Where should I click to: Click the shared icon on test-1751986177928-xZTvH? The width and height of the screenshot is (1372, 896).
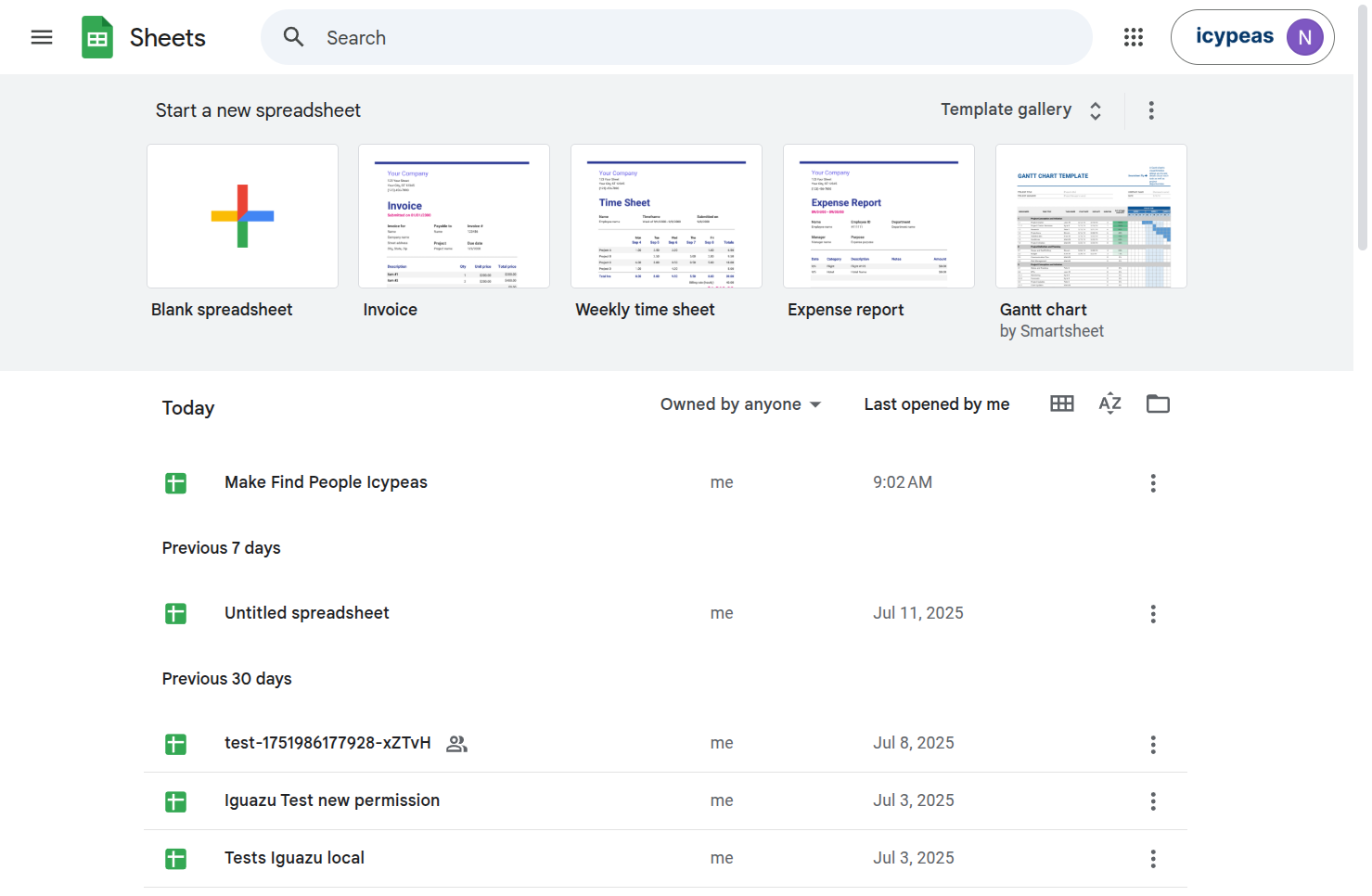pos(457,744)
